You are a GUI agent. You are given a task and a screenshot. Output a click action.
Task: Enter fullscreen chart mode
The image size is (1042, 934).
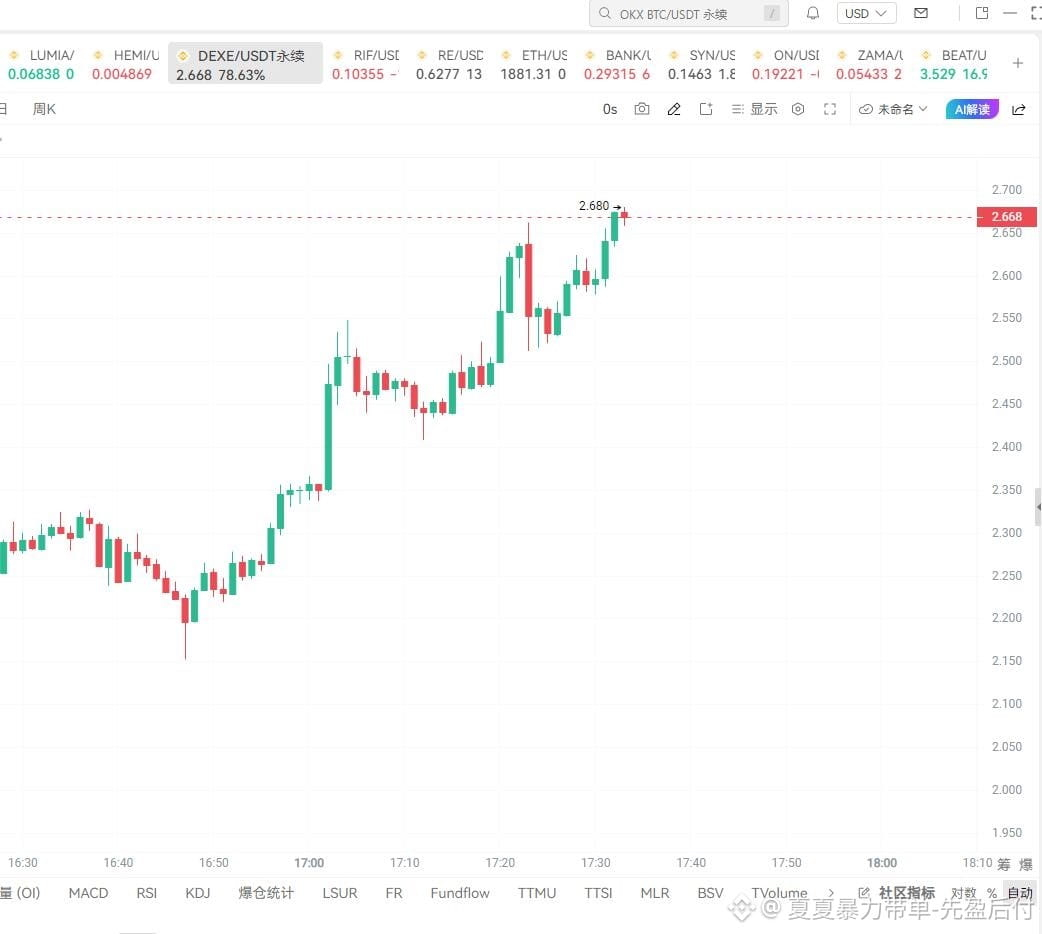pyautogui.click(x=830, y=109)
